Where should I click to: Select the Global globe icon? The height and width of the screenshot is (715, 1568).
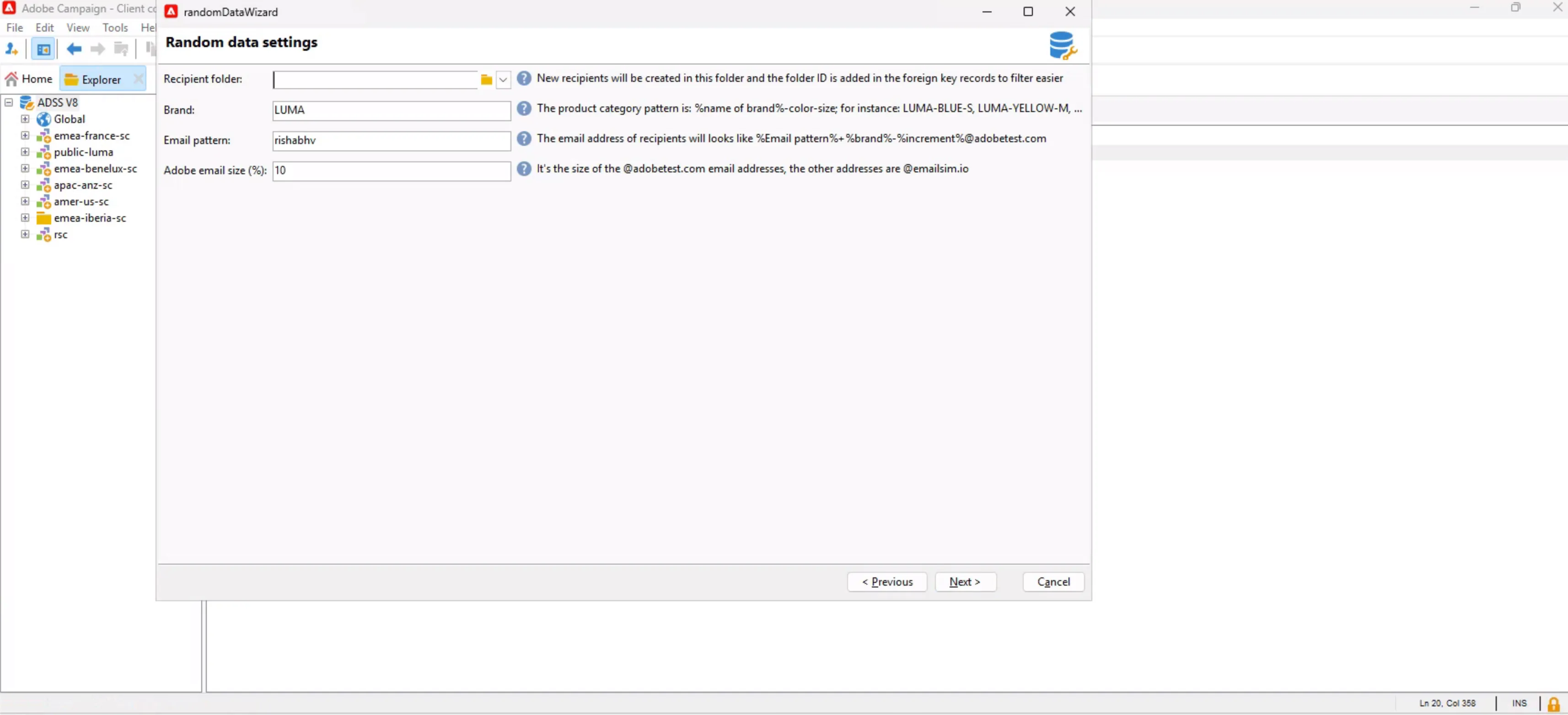tap(43, 119)
